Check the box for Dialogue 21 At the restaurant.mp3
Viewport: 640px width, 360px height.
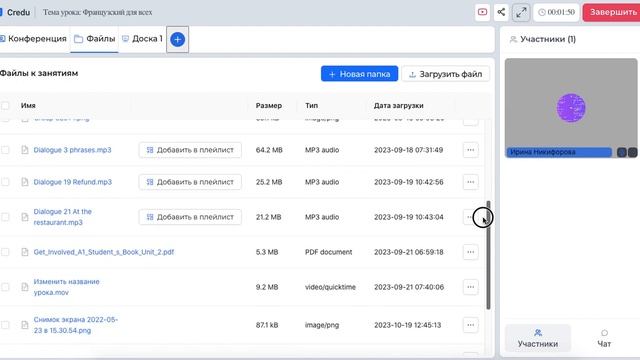point(5,217)
